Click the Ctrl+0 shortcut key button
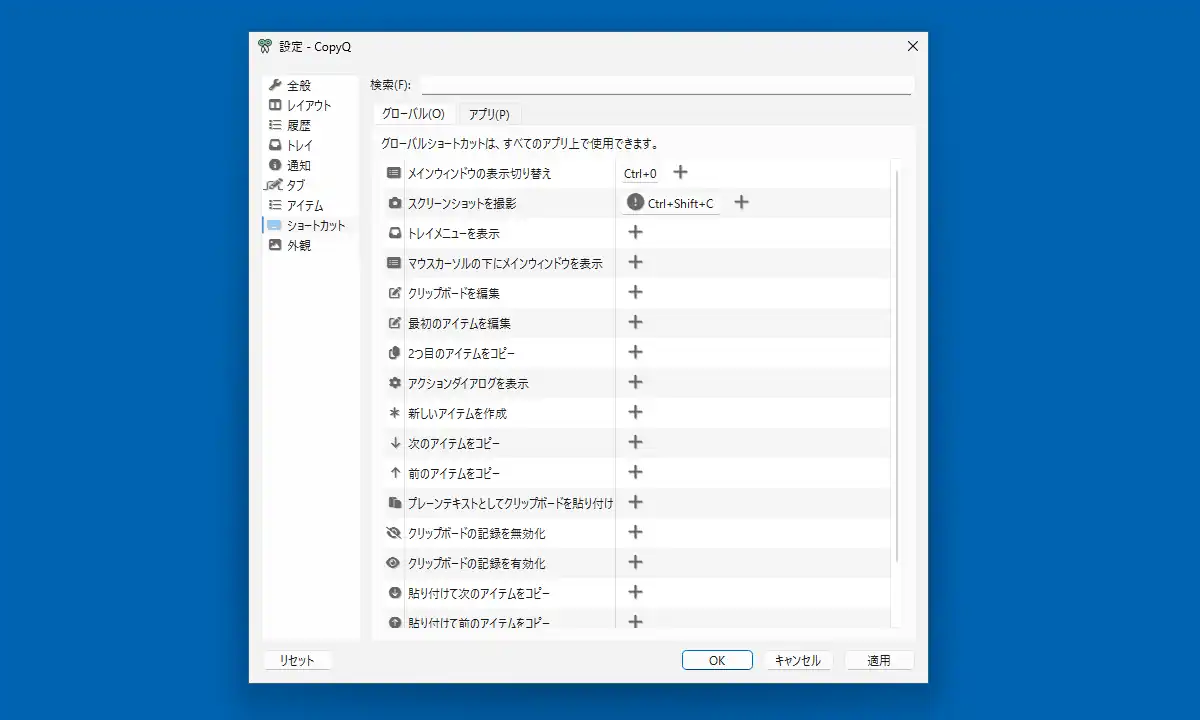Image resolution: width=1200 pixels, height=720 pixels. [x=640, y=174]
